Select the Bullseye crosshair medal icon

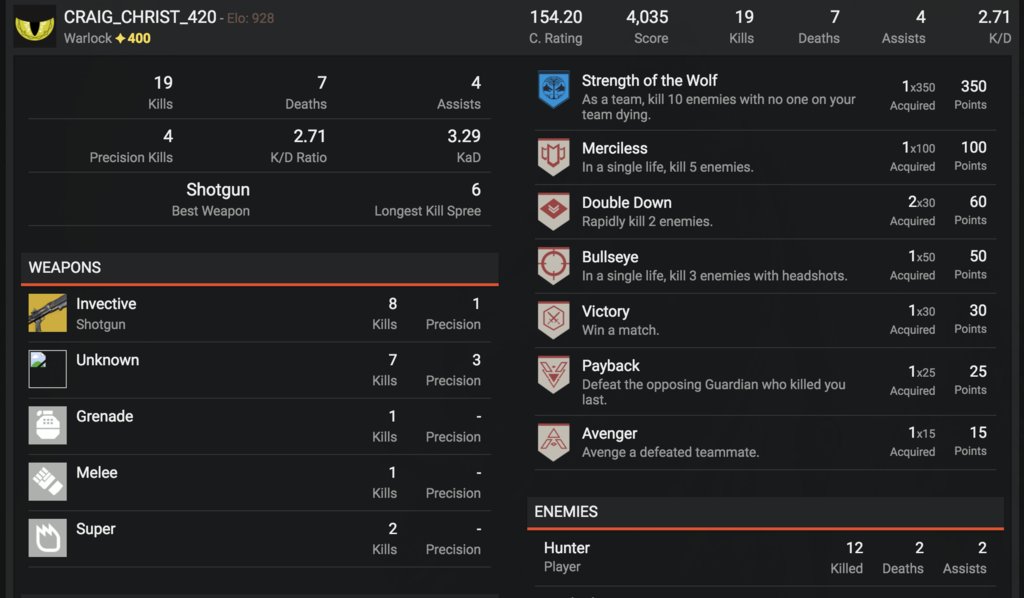click(554, 265)
